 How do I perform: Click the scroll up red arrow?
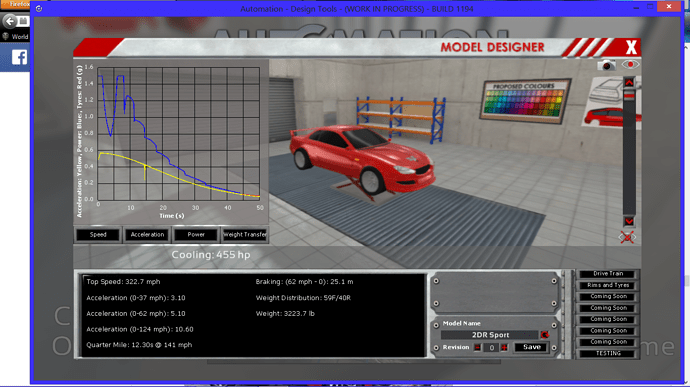click(x=629, y=82)
